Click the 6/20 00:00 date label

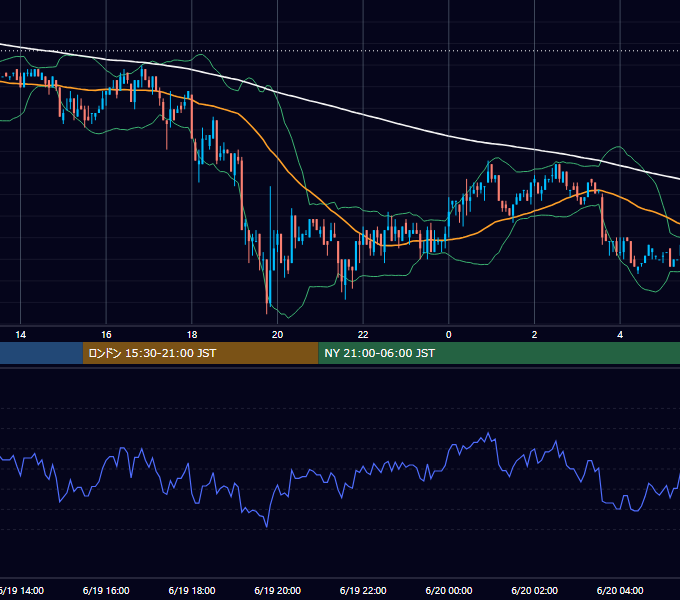click(x=449, y=590)
